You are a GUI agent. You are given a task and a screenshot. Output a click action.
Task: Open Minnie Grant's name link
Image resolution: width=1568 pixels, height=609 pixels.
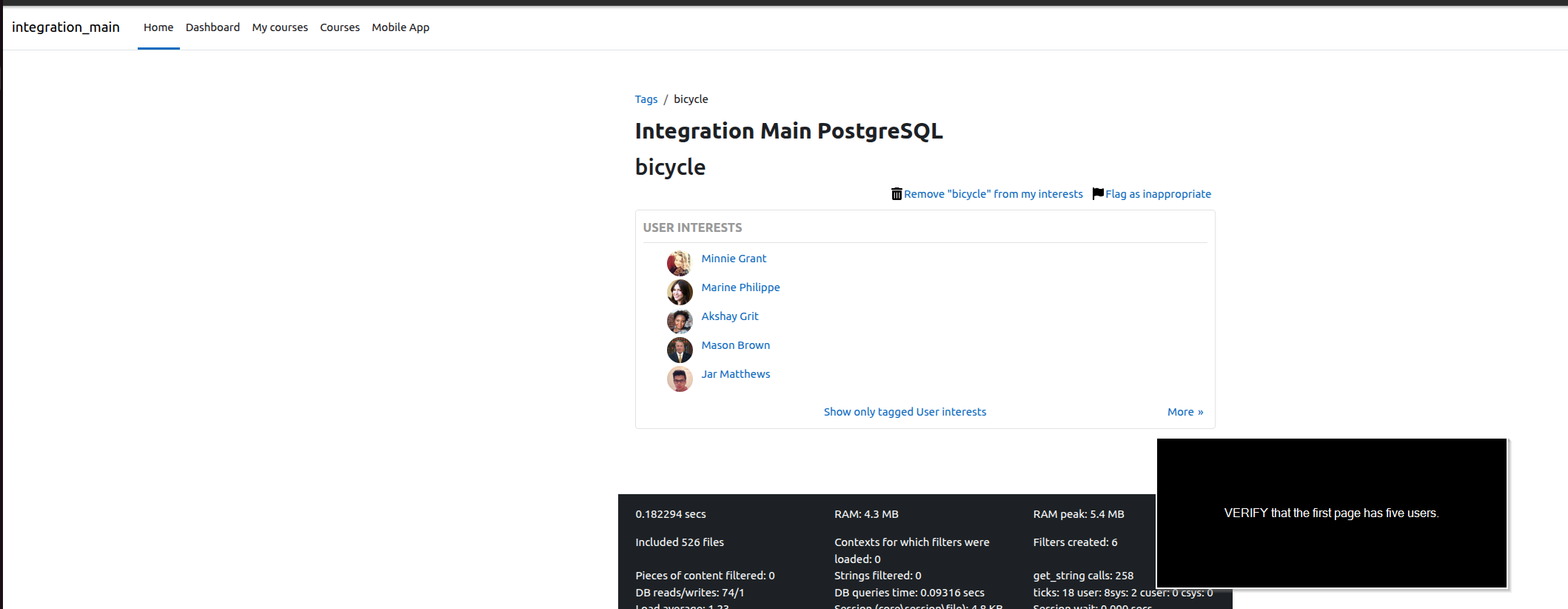(x=734, y=259)
